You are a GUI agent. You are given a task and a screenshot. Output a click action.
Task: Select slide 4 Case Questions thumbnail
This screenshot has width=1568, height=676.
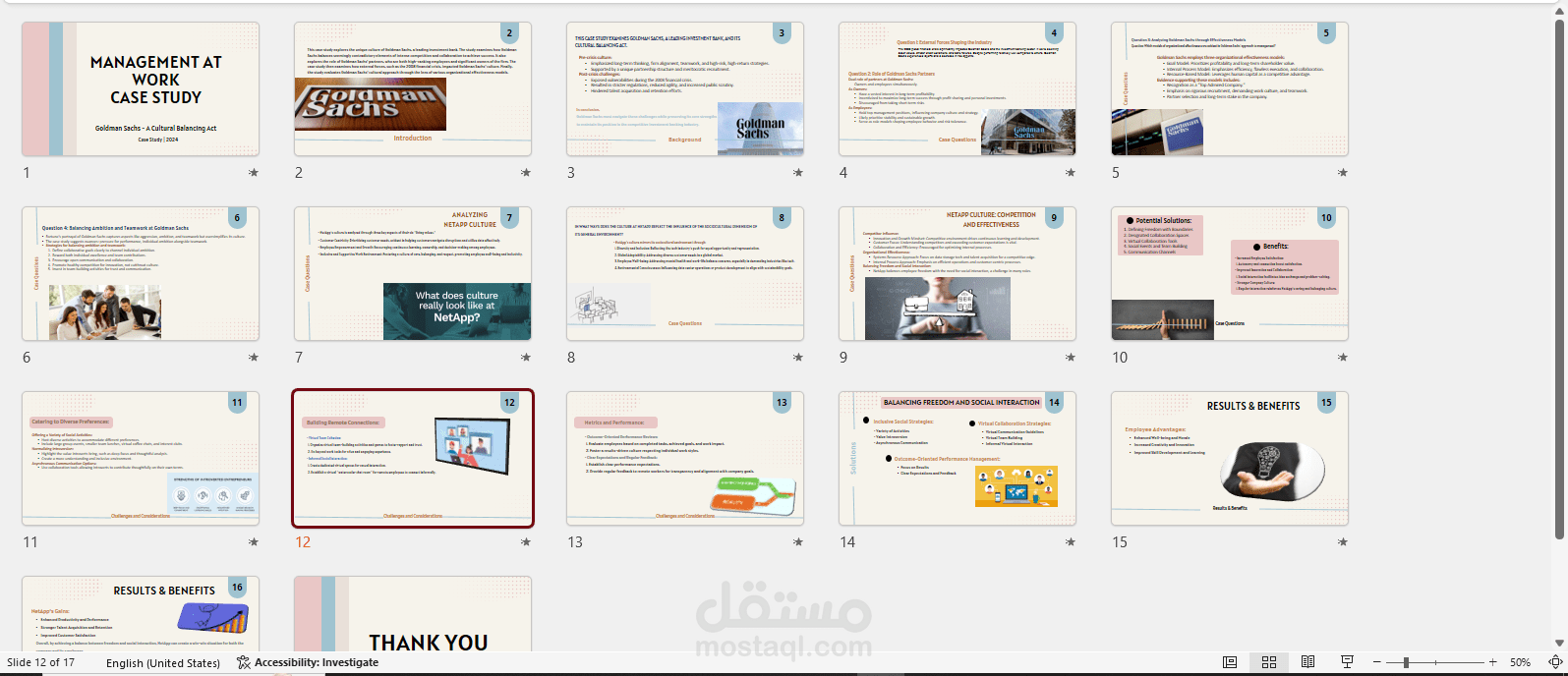[x=958, y=89]
